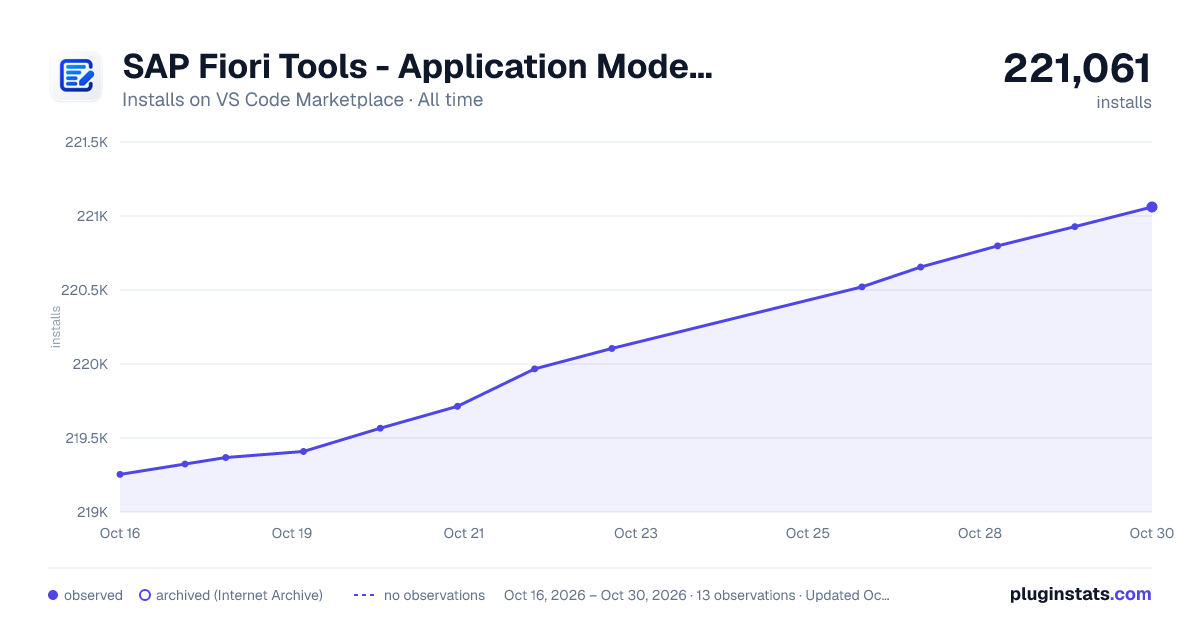This screenshot has width=1200, height=630.
Task: Click the 220.5K y-axis label
Action: [85, 290]
